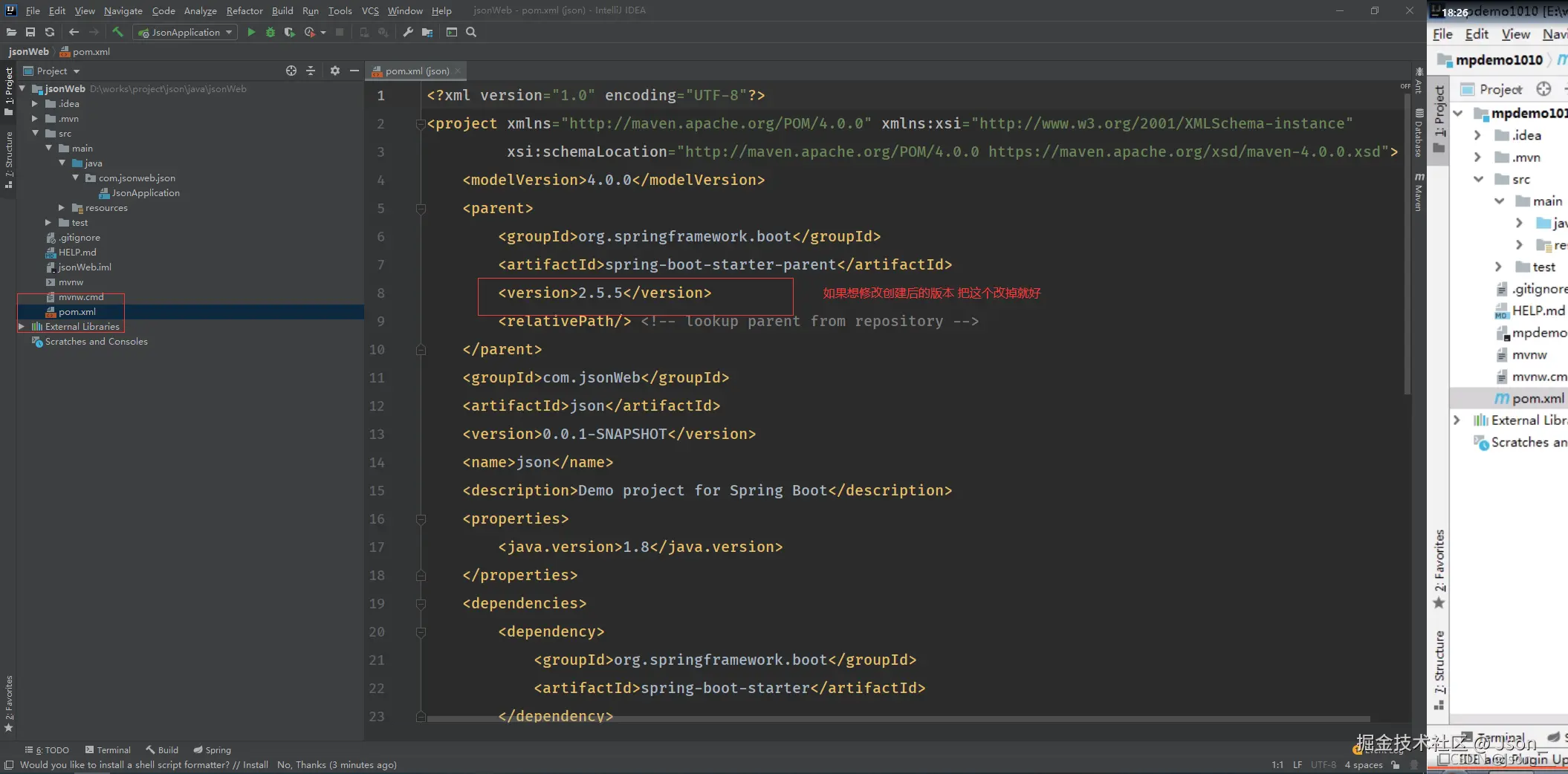Click the UTF-8 encoding status widget

tap(1323, 764)
